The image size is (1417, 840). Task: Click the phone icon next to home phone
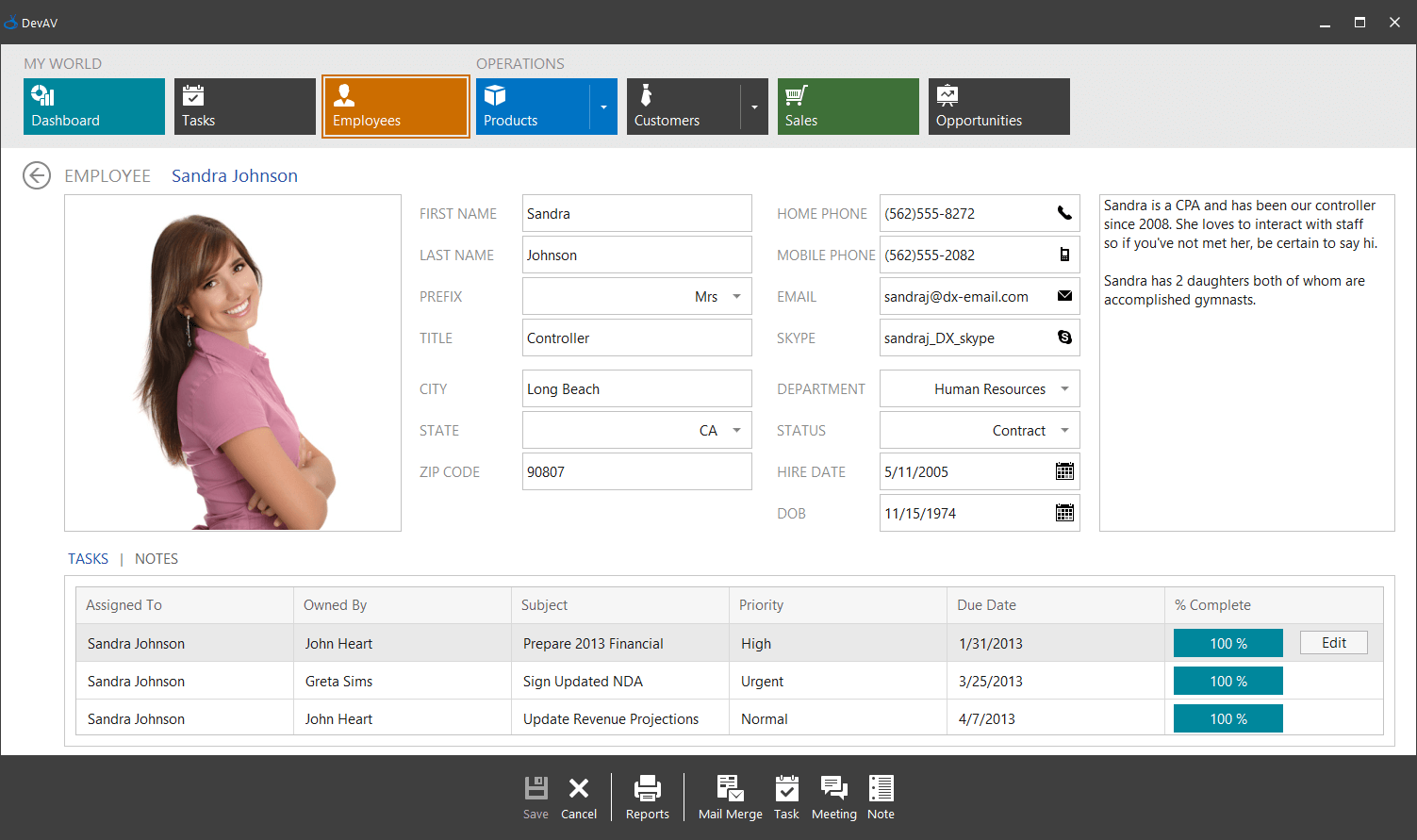(1064, 213)
